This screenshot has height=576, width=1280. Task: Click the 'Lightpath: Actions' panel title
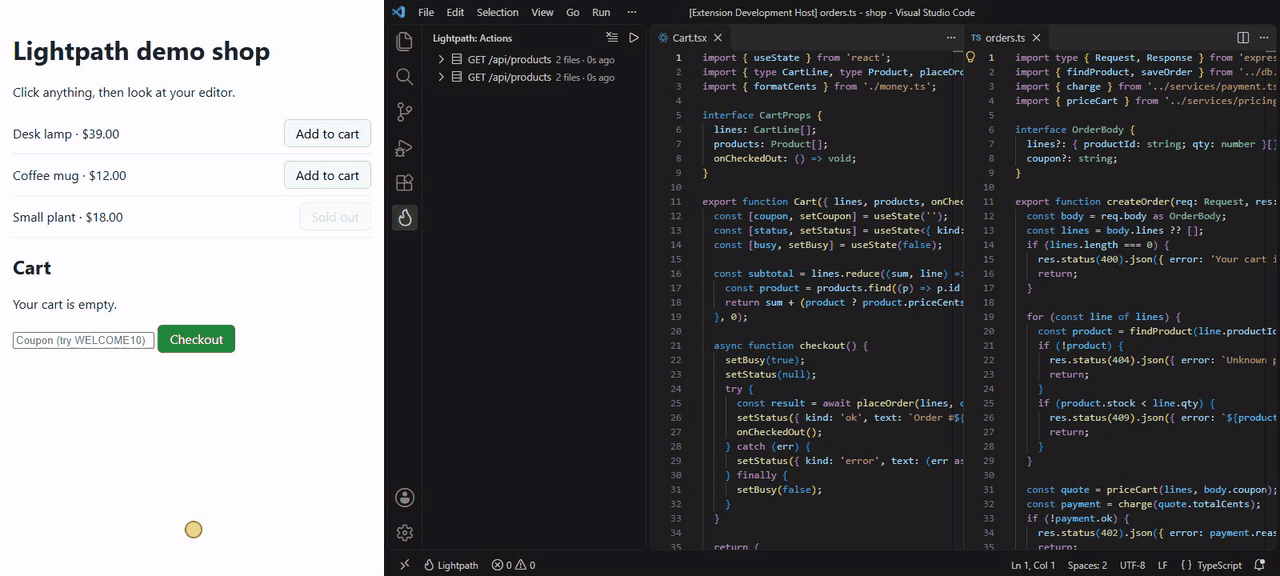point(472,38)
